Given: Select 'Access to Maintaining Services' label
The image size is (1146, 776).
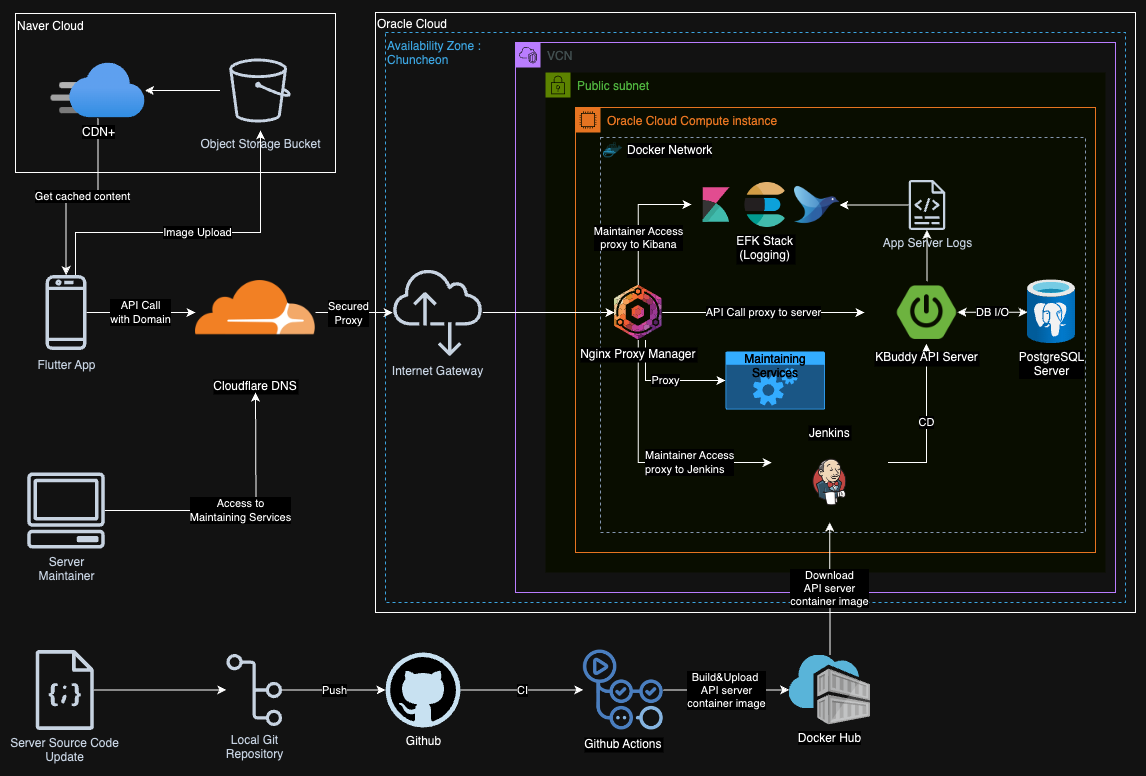Looking at the screenshot, I should click(240, 510).
